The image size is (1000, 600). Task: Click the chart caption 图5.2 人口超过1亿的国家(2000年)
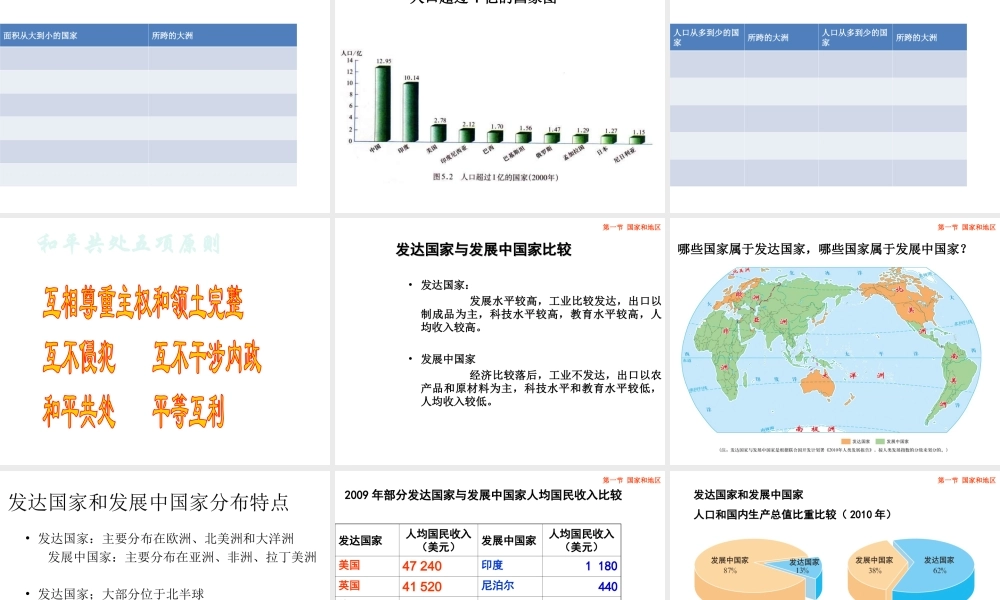pyautogui.click(x=496, y=177)
